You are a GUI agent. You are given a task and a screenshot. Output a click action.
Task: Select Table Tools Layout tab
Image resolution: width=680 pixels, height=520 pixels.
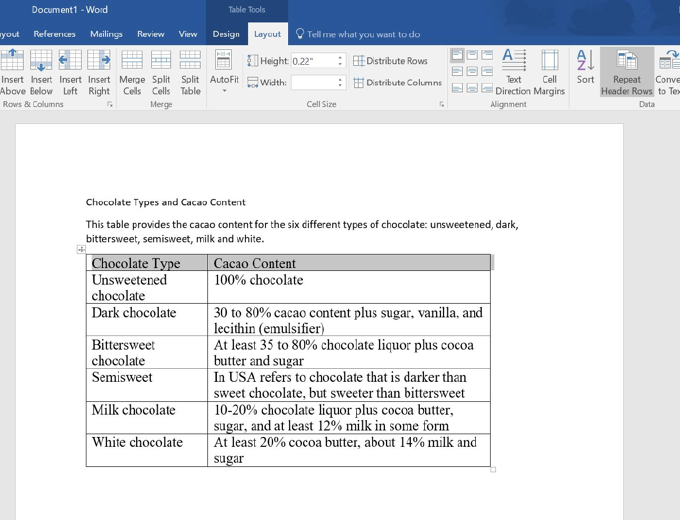pos(268,34)
